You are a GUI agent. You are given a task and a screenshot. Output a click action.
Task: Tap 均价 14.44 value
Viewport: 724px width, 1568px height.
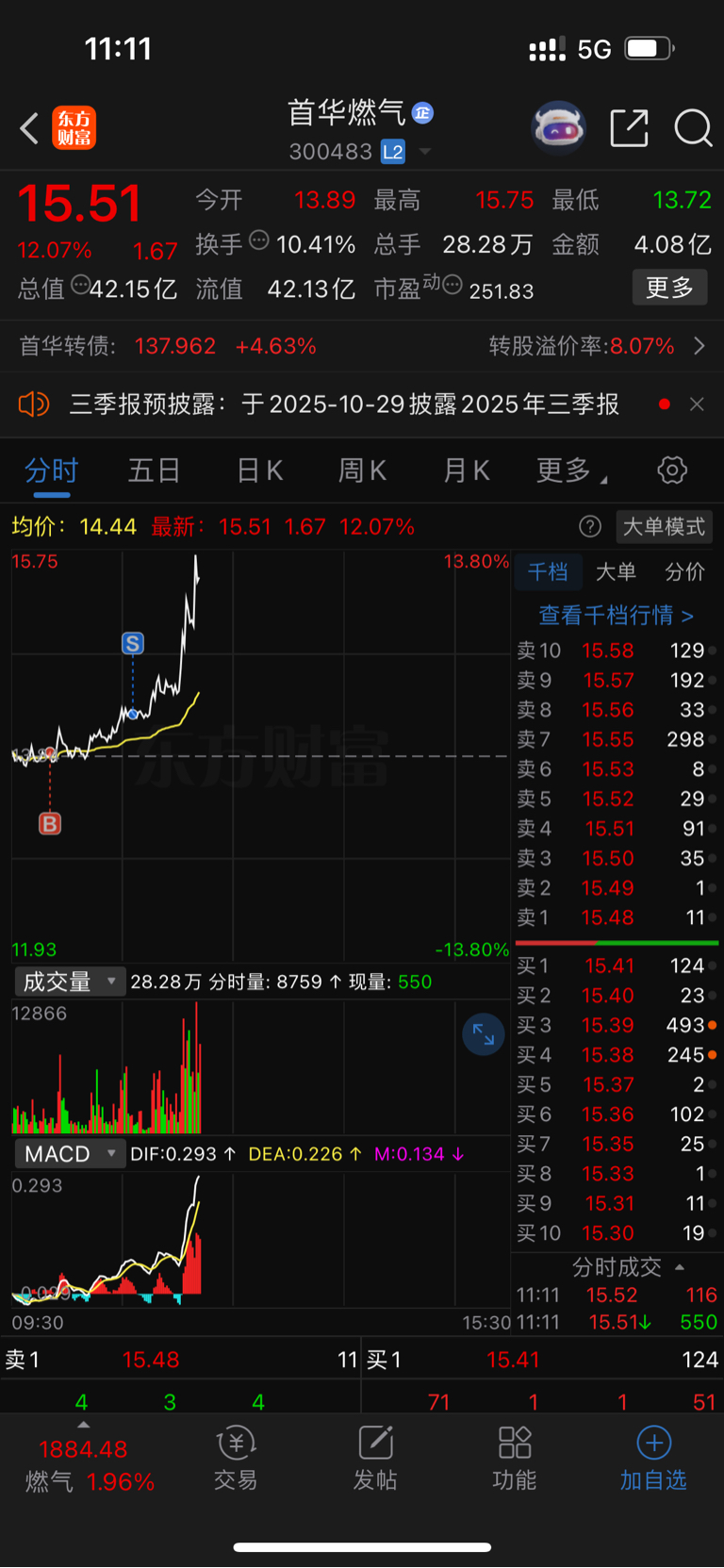point(74,526)
